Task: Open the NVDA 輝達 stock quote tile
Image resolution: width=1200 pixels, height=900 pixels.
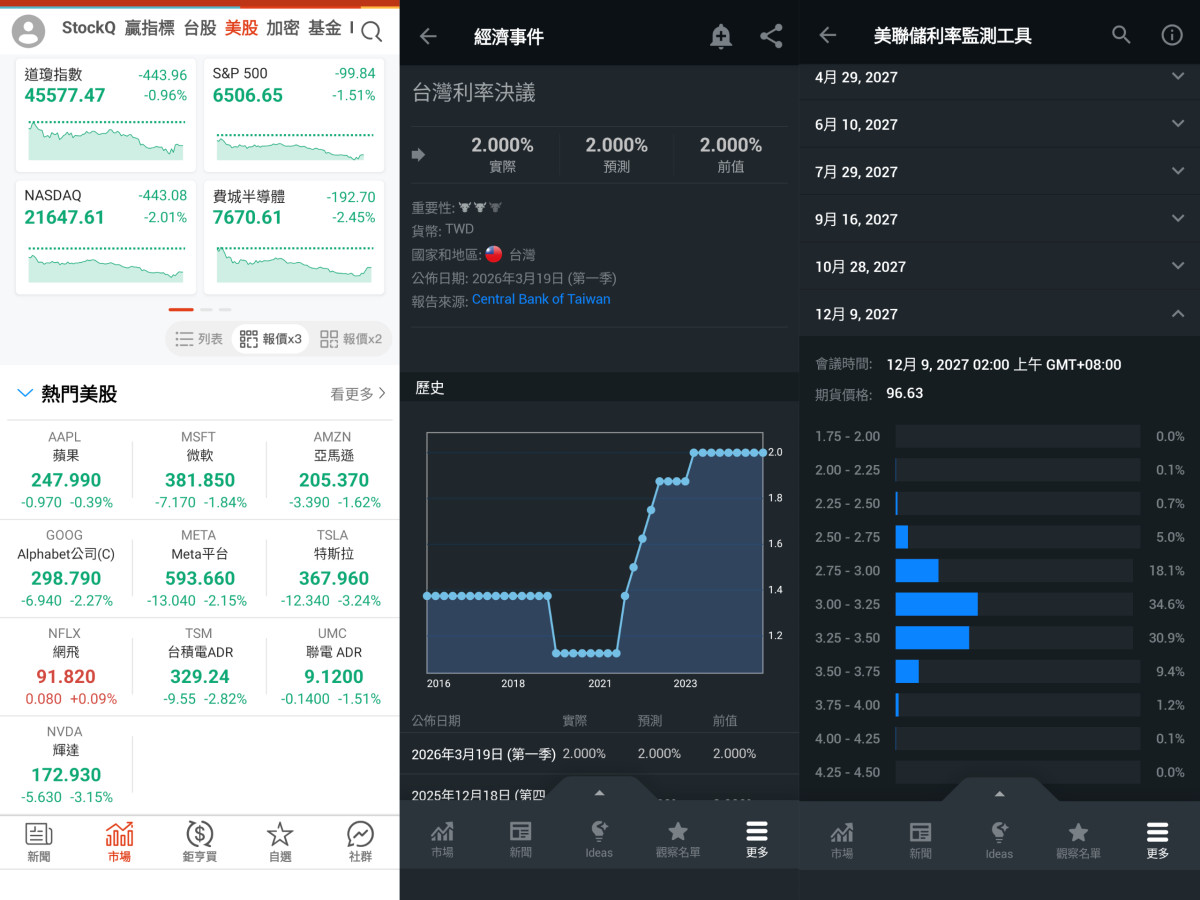Action: tap(67, 765)
